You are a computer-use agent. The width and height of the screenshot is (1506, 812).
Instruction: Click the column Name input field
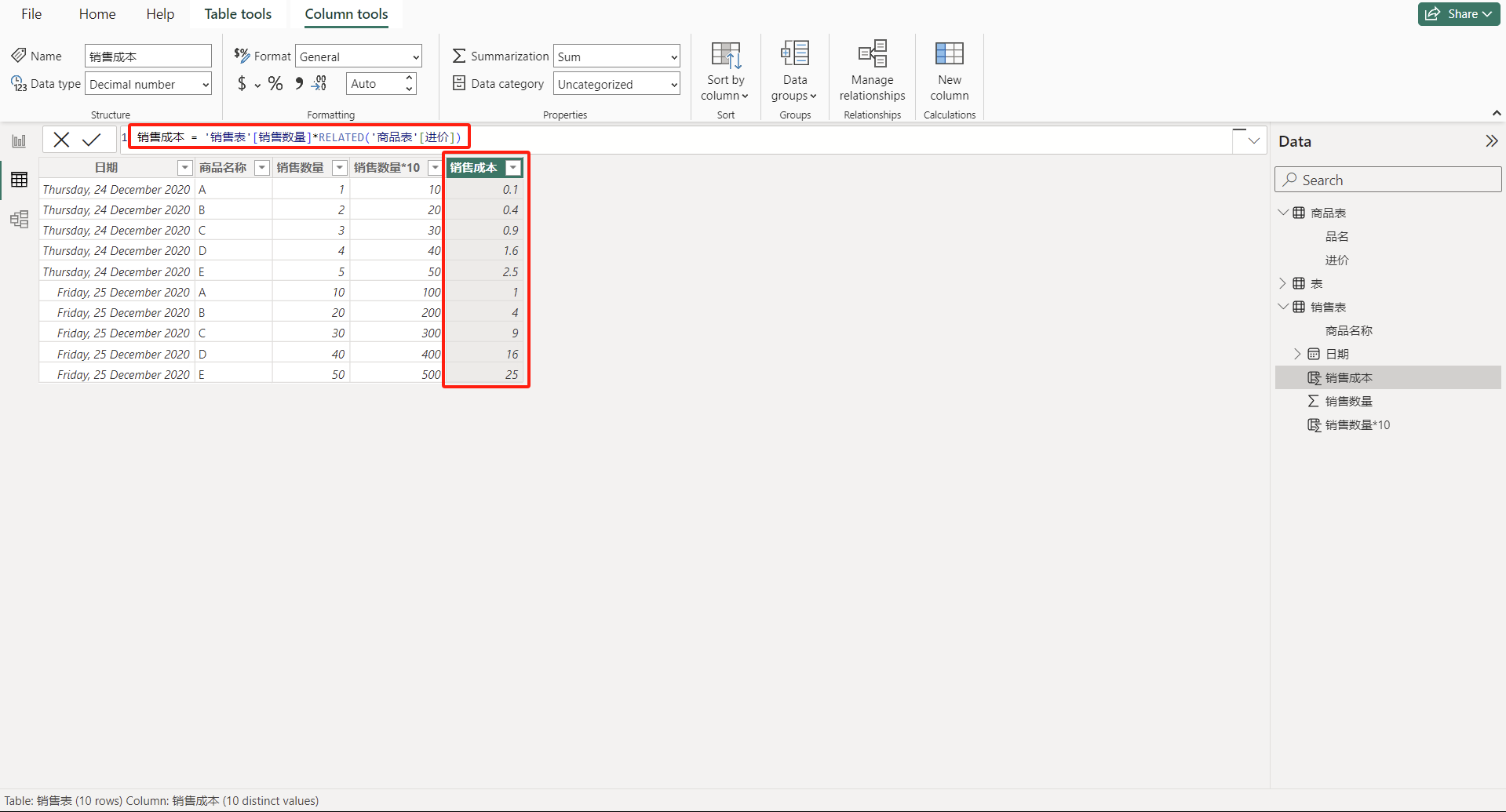[x=148, y=56]
